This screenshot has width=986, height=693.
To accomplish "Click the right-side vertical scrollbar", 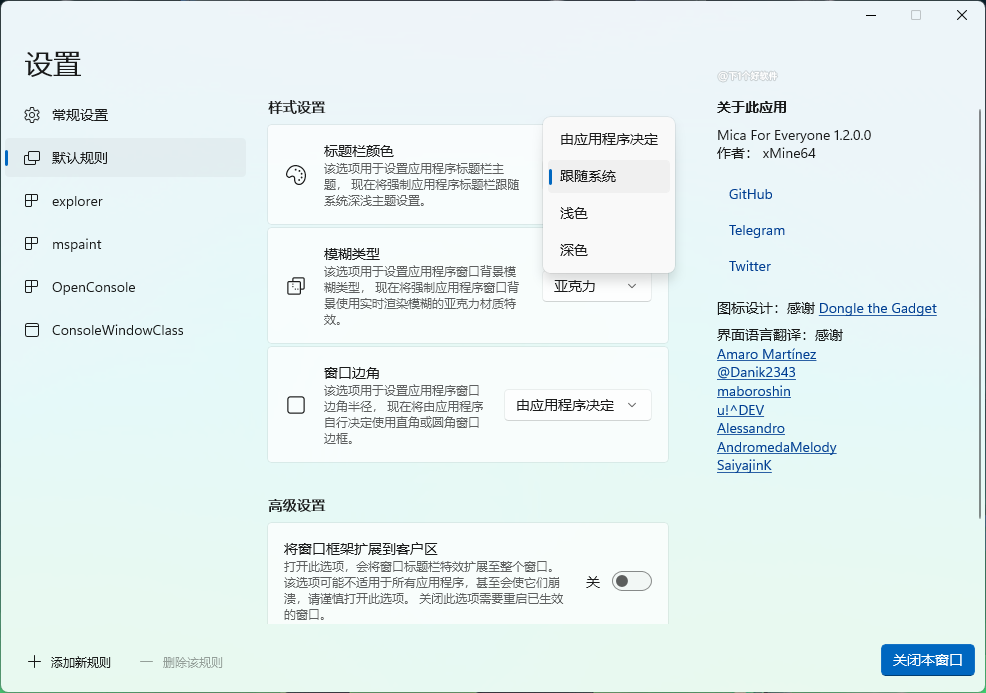I will (x=980, y=300).
